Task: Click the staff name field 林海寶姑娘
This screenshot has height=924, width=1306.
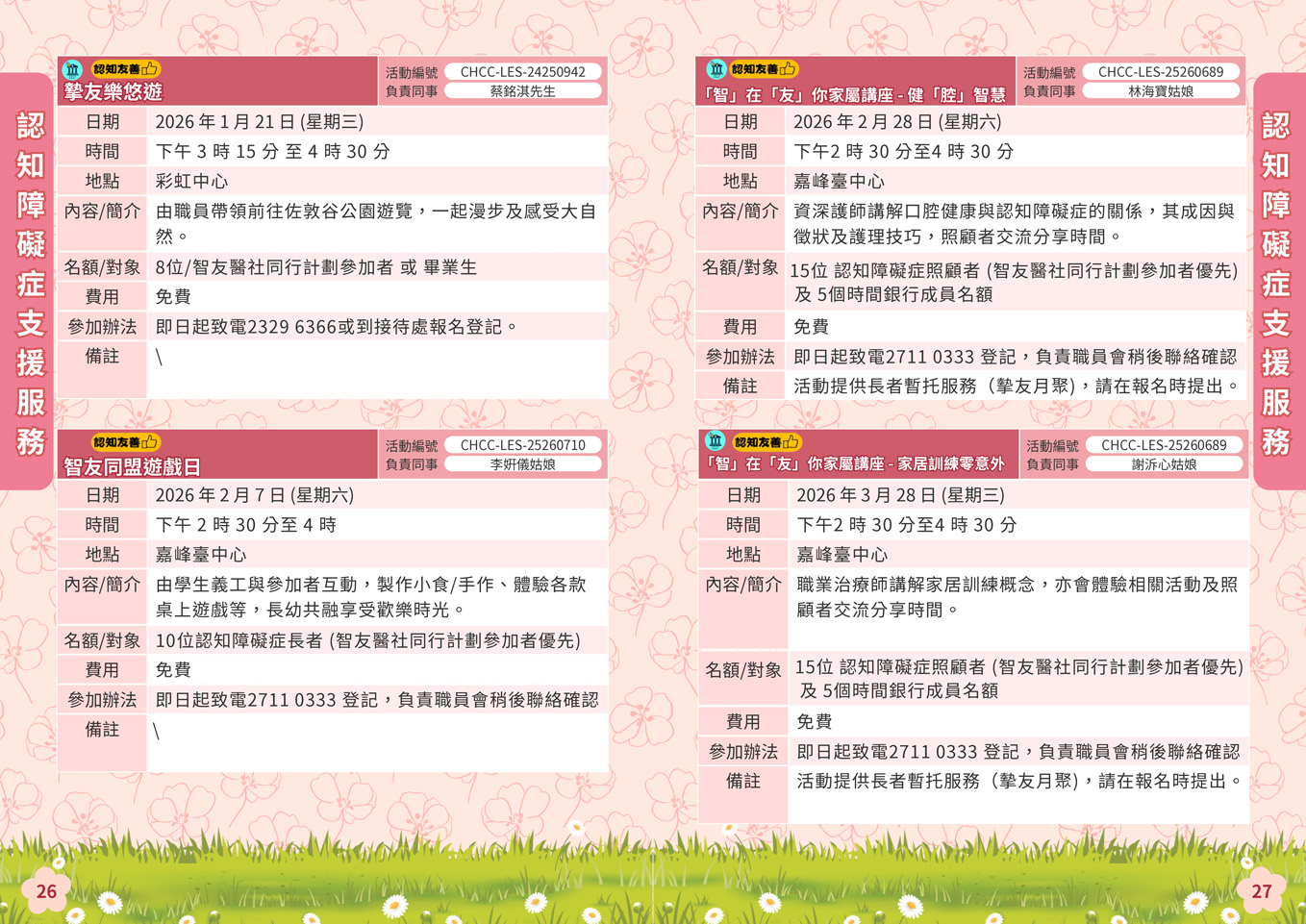Action: click(x=1161, y=91)
